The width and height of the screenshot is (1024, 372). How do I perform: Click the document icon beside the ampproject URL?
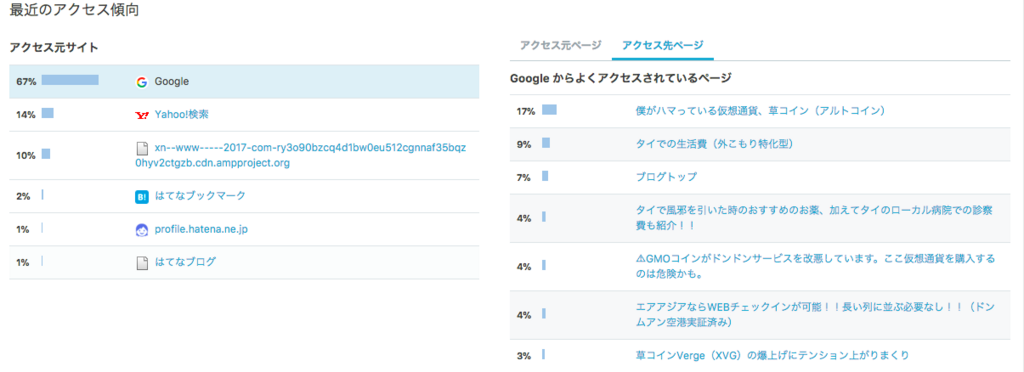[x=141, y=148]
